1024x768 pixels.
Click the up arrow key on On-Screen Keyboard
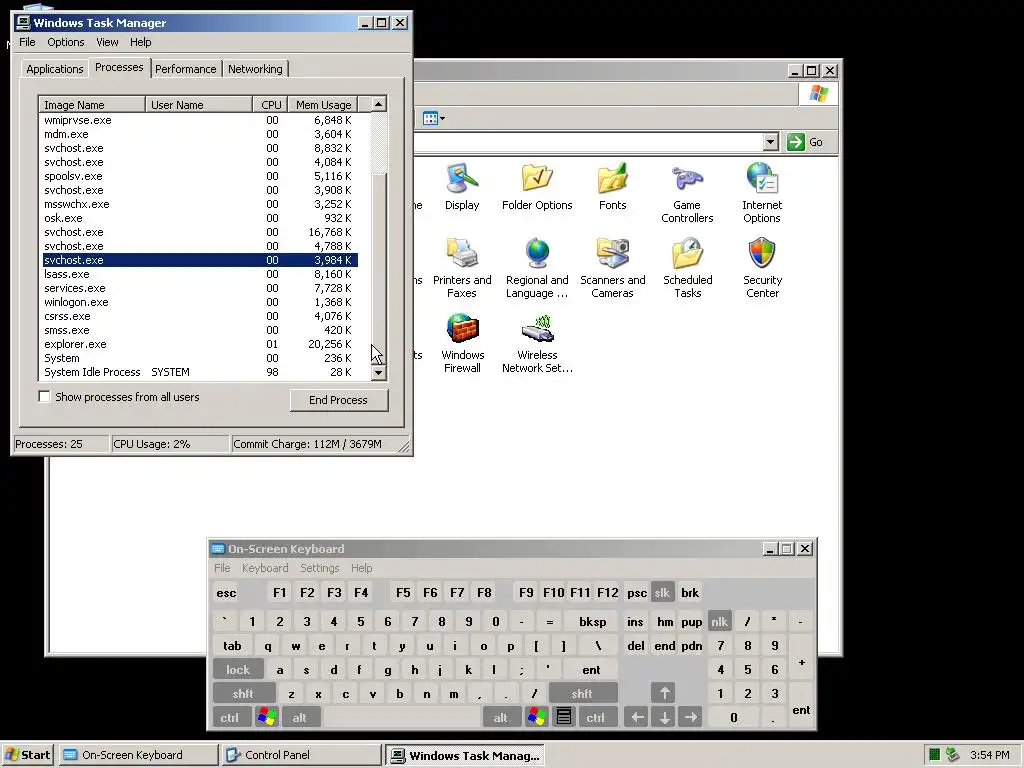(664, 693)
